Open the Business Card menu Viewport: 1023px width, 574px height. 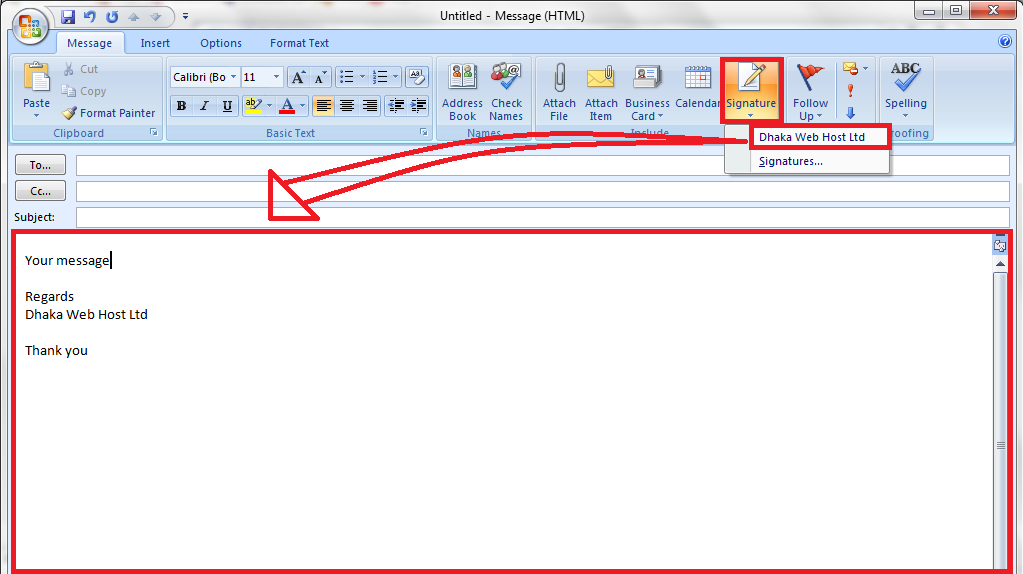[647, 92]
